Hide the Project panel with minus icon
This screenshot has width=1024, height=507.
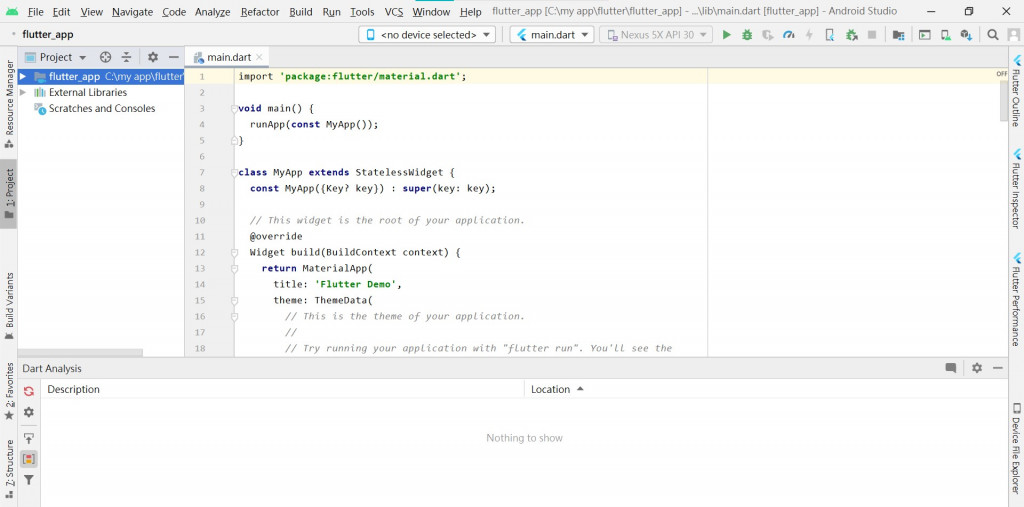(174, 57)
